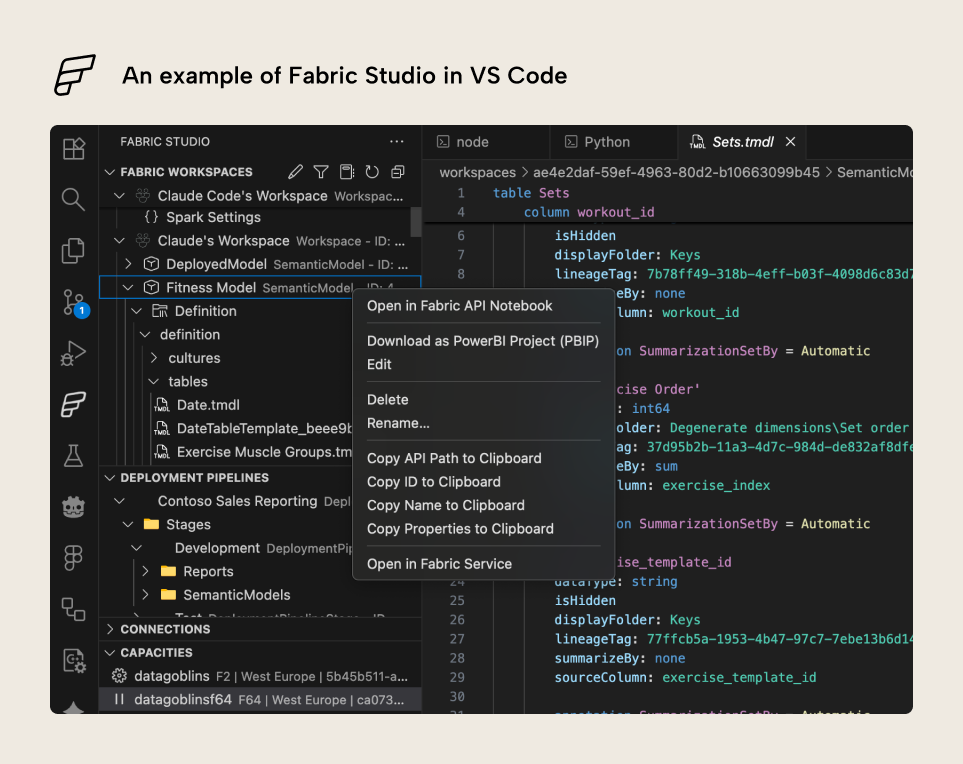The image size is (963, 764).
Task: Click the Fabric Workspaces tree scrollbar
Action: coord(416,222)
